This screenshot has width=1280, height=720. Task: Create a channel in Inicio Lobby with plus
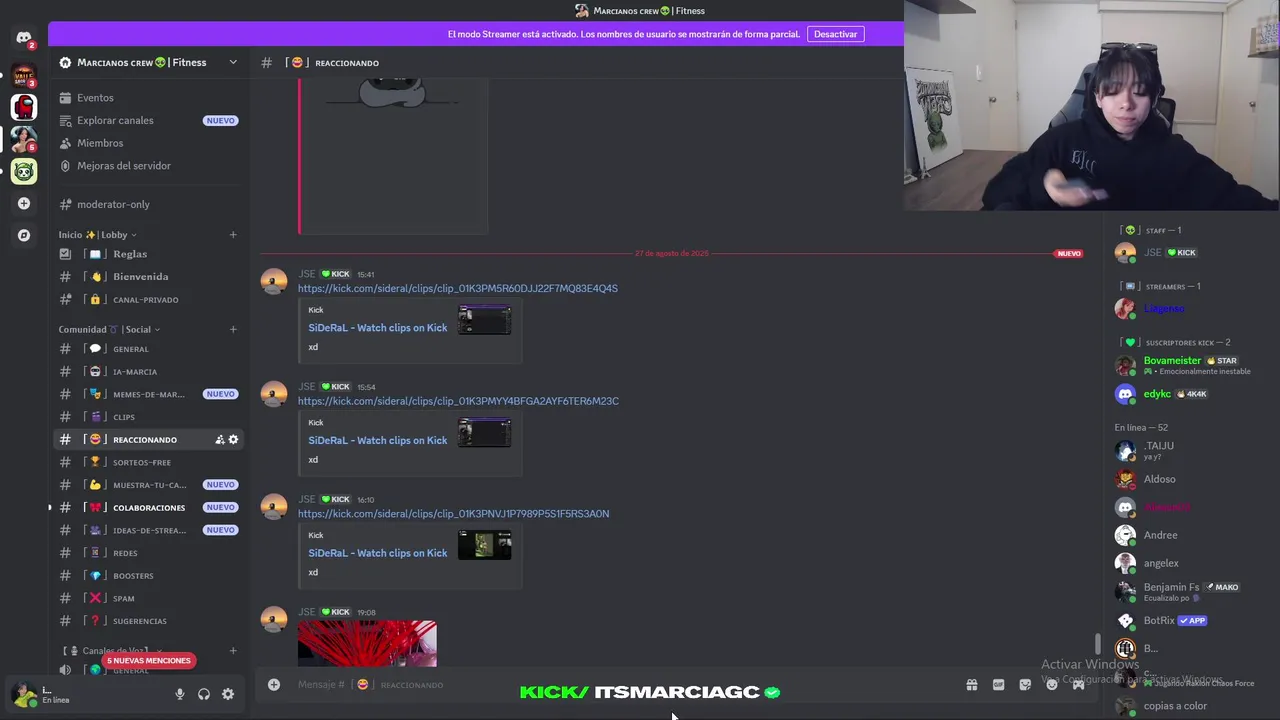(233, 235)
